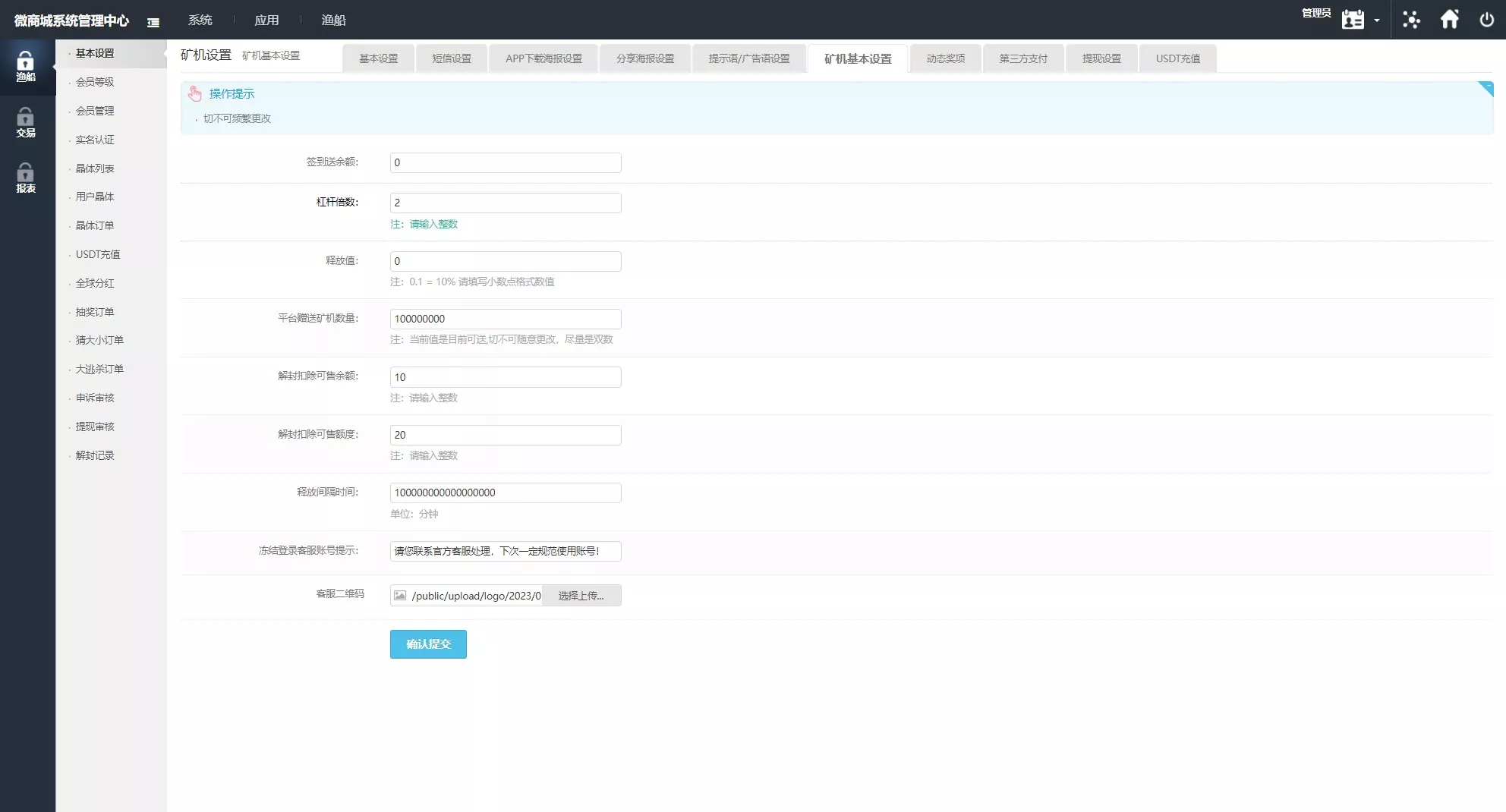Focus the 释放间隔时间 input field
1506x812 pixels.
pos(506,493)
